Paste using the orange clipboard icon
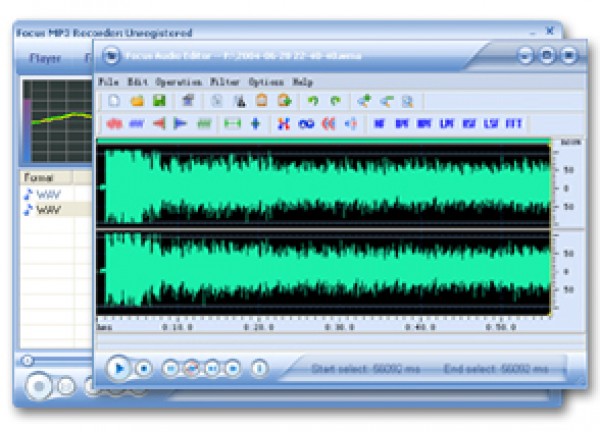 point(262,101)
